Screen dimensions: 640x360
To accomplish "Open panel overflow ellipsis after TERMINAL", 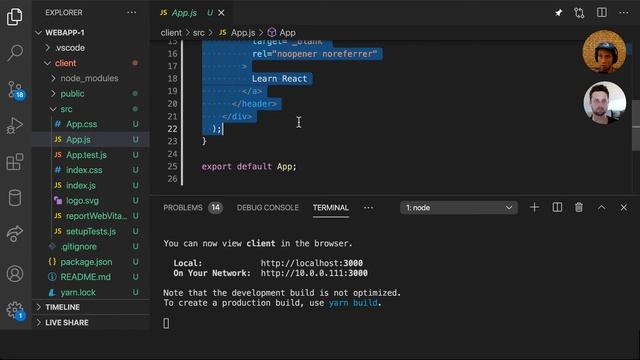I will 368,207.
